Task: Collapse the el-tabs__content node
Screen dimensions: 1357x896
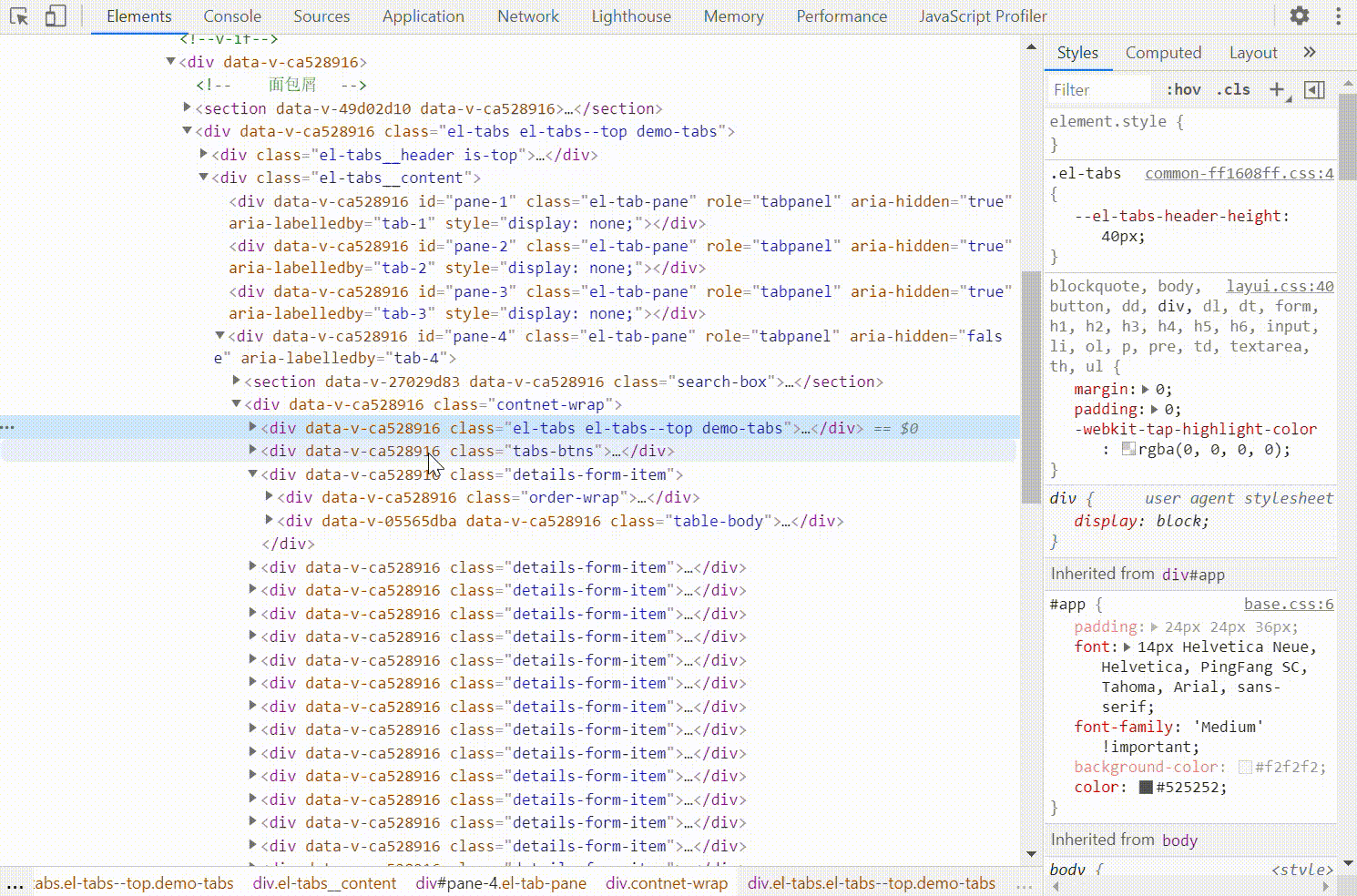Action: (x=203, y=177)
